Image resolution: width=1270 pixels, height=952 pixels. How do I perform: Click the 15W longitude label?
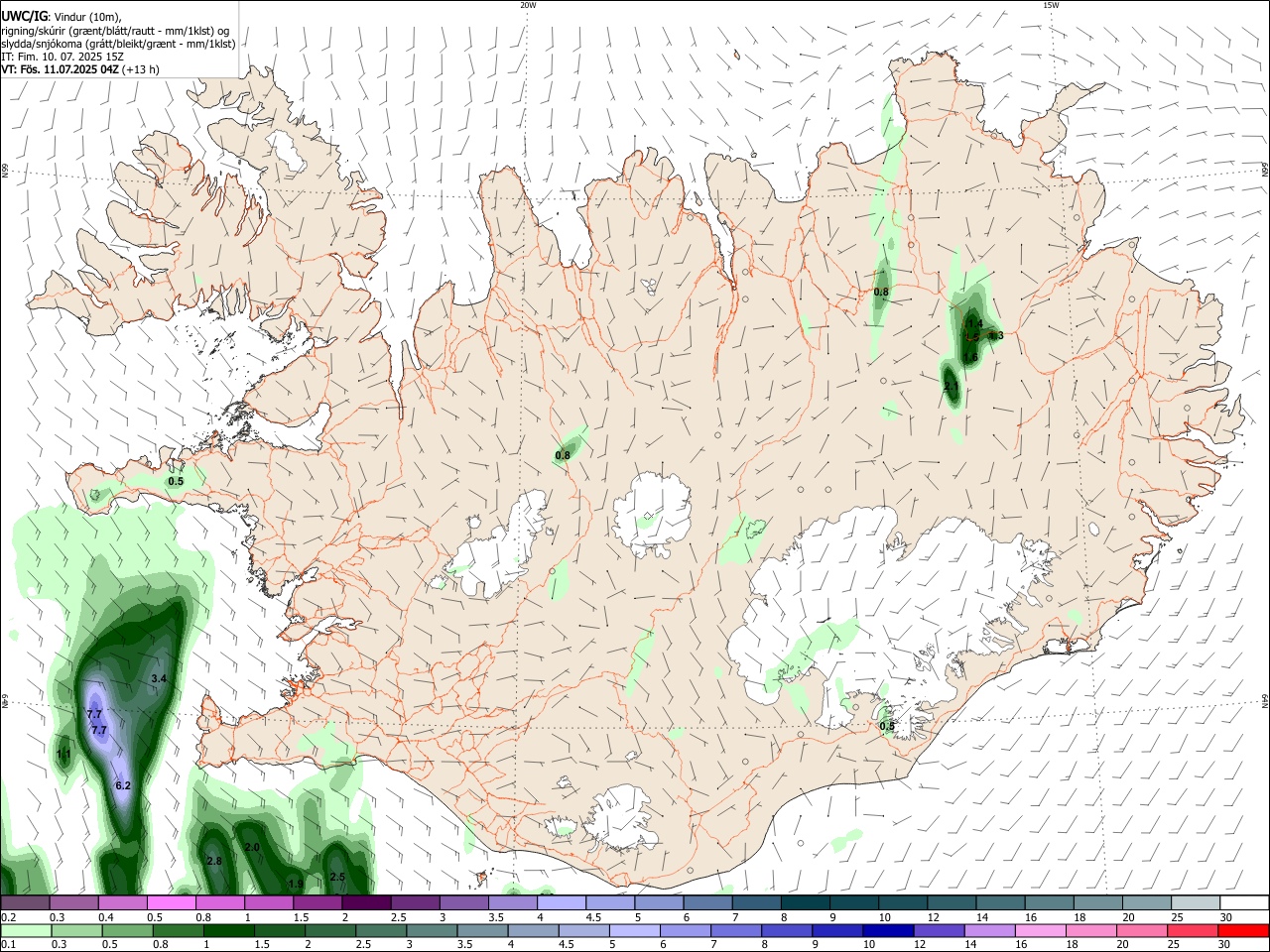point(1051,5)
